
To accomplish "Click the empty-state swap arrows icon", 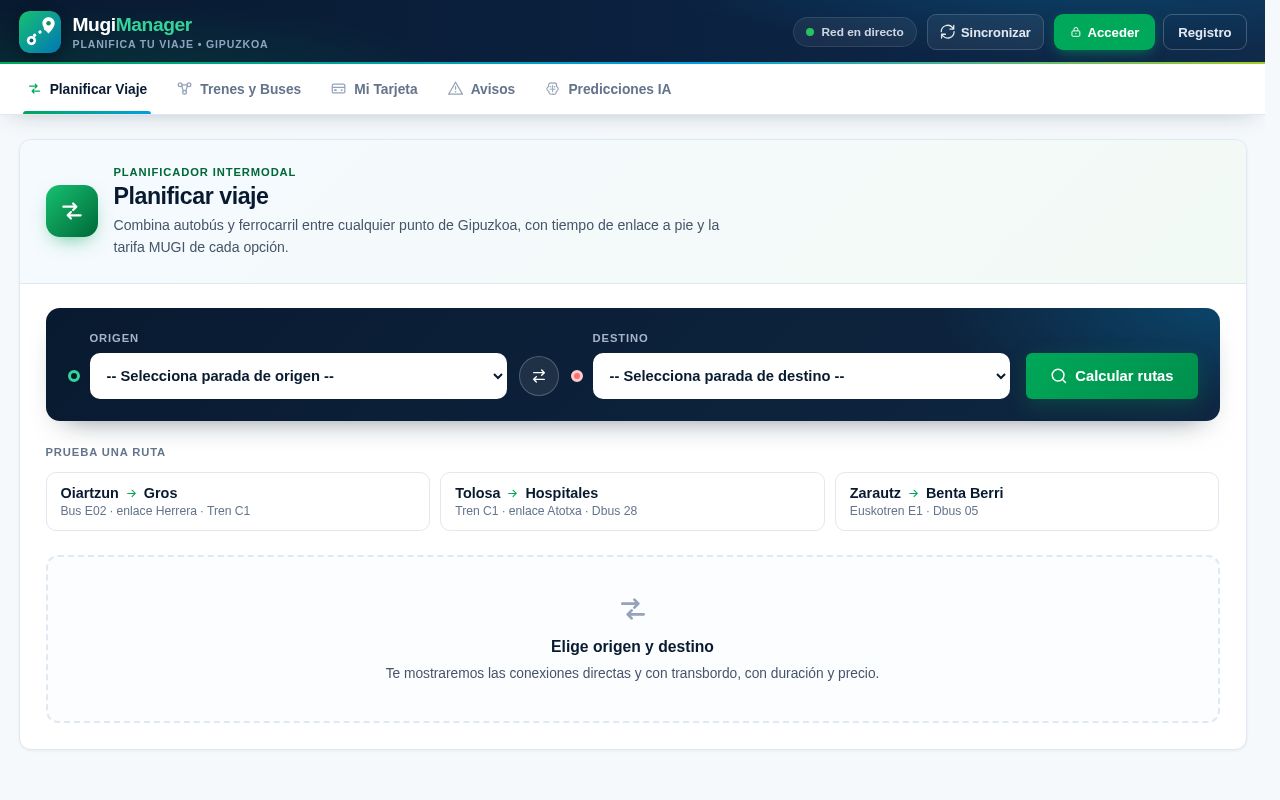I will 633,608.
